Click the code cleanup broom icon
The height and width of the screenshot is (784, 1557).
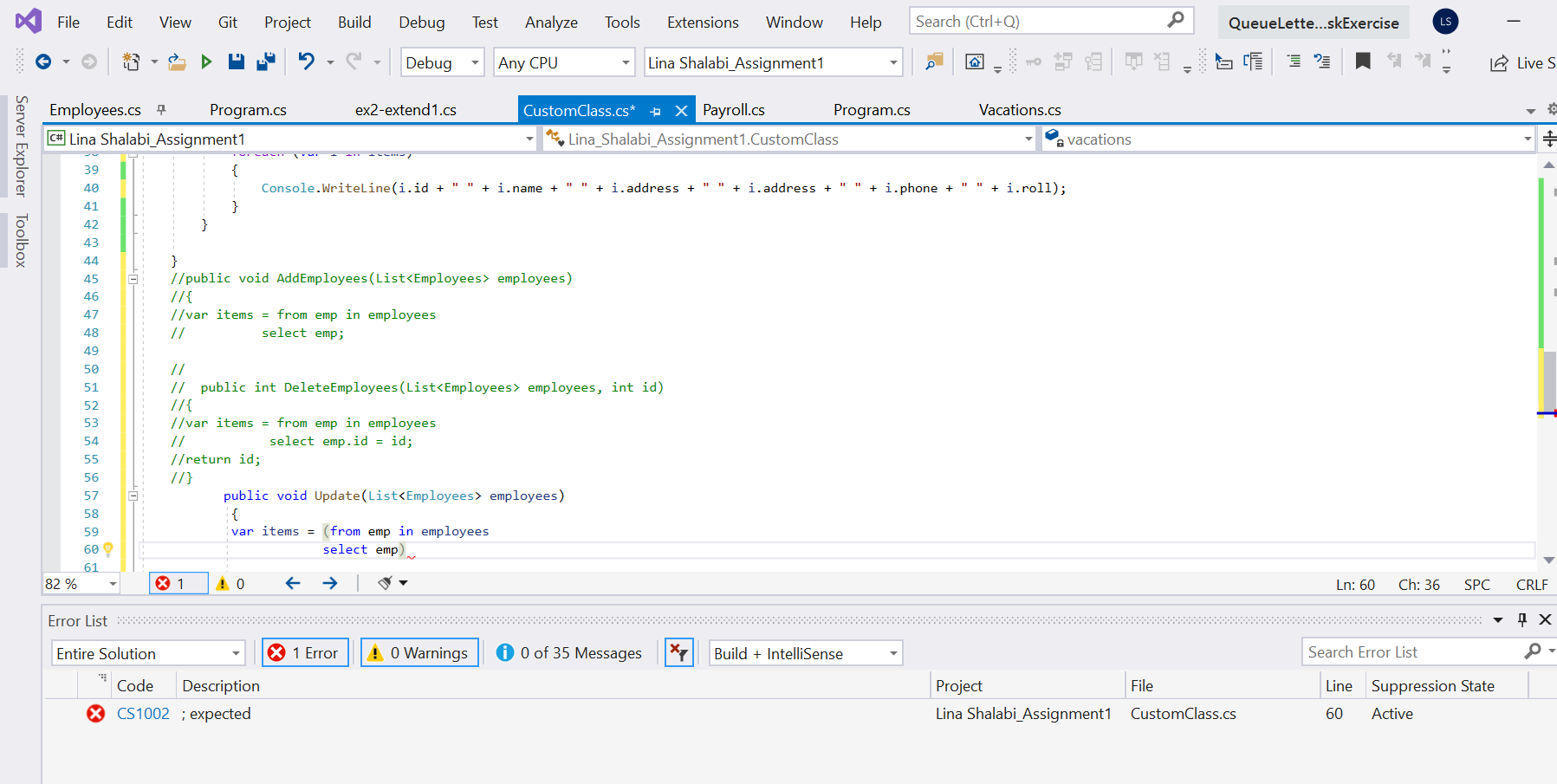(x=386, y=583)
